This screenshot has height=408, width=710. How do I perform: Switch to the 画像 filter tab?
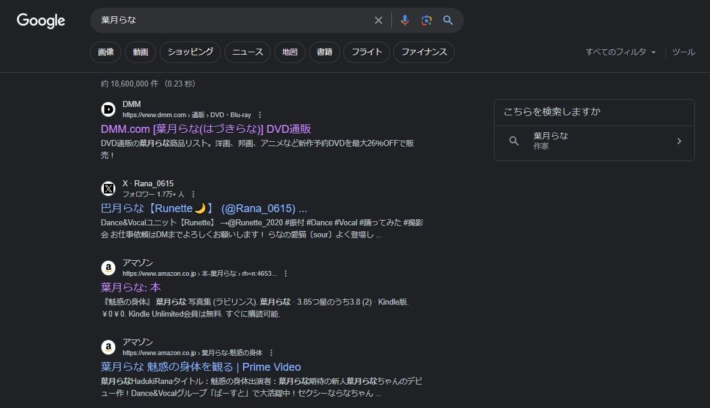[106, 52]
